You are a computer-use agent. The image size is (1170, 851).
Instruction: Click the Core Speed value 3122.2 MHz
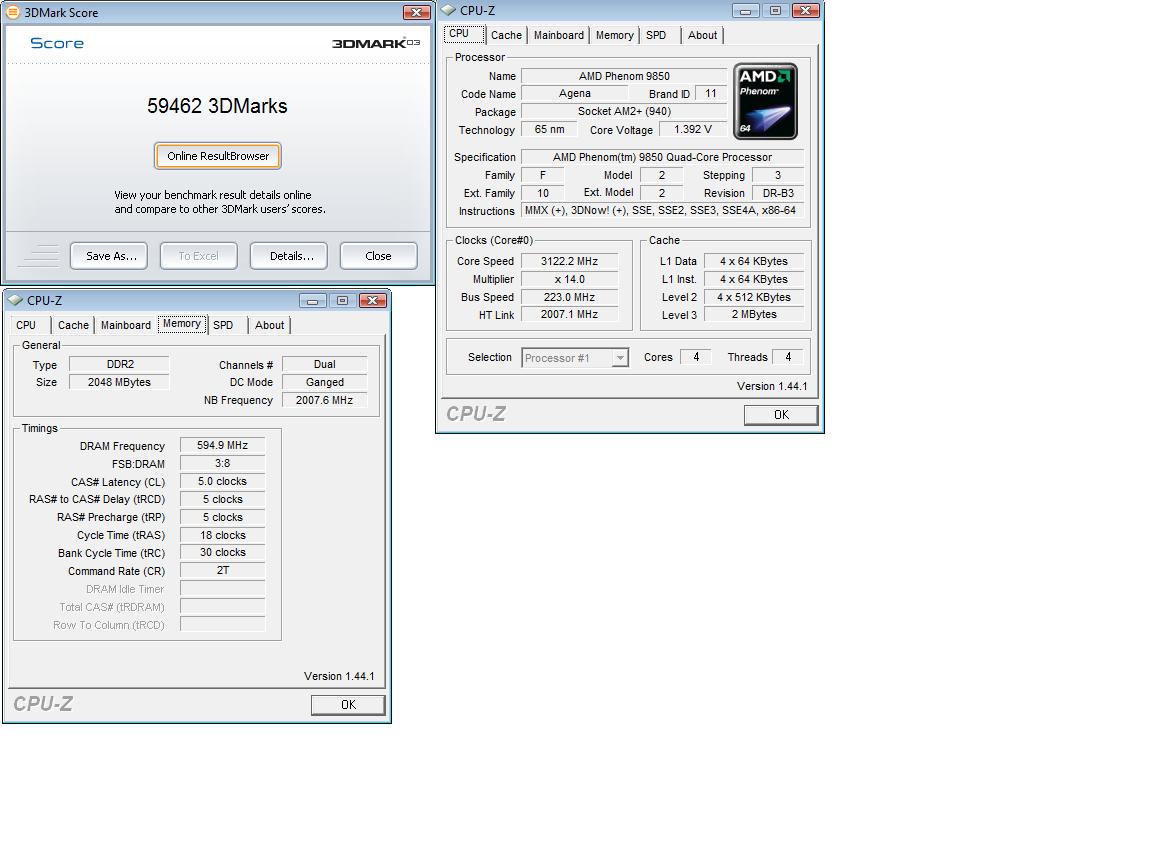569,261
